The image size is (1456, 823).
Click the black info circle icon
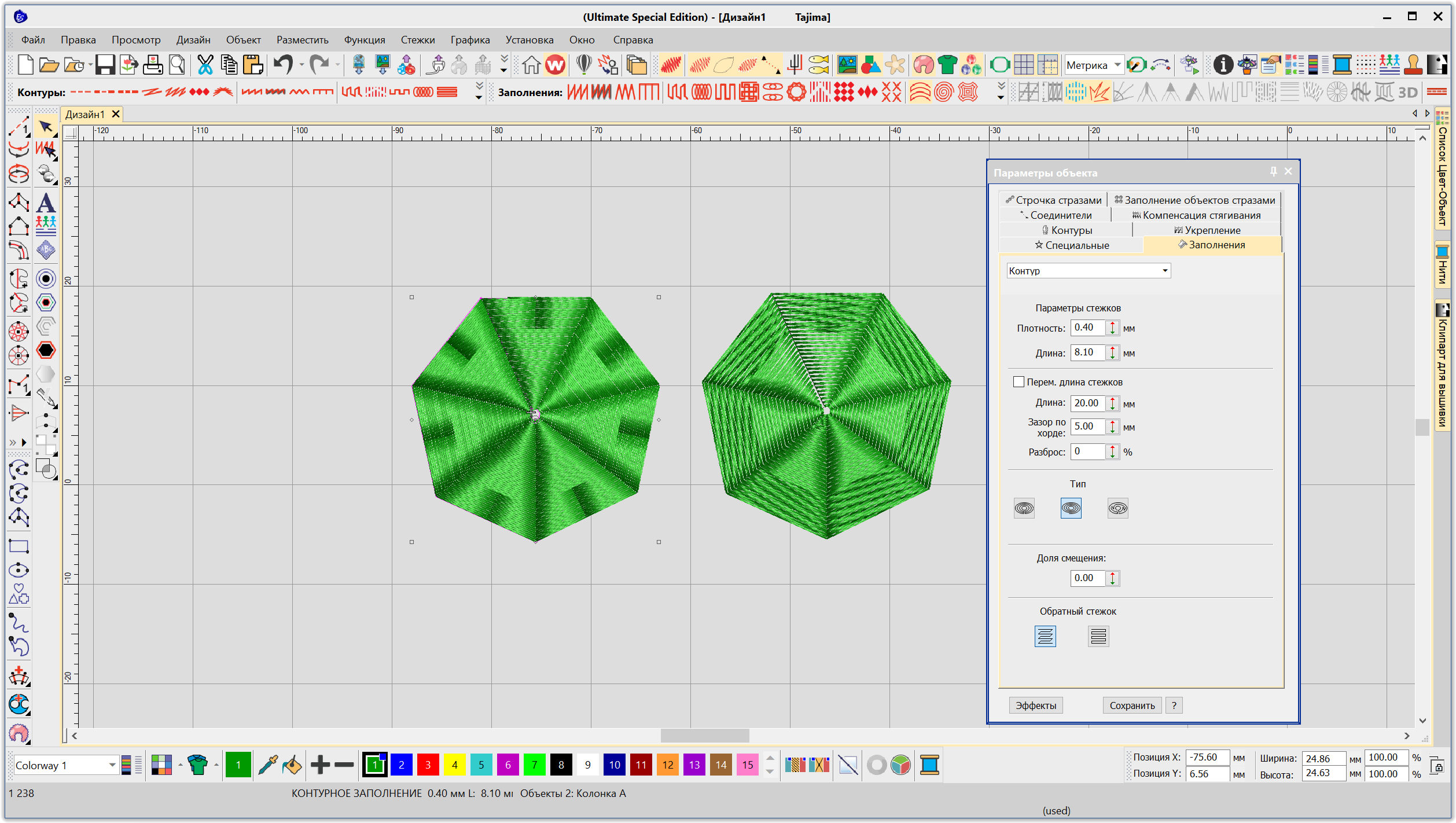(1223, 65)
